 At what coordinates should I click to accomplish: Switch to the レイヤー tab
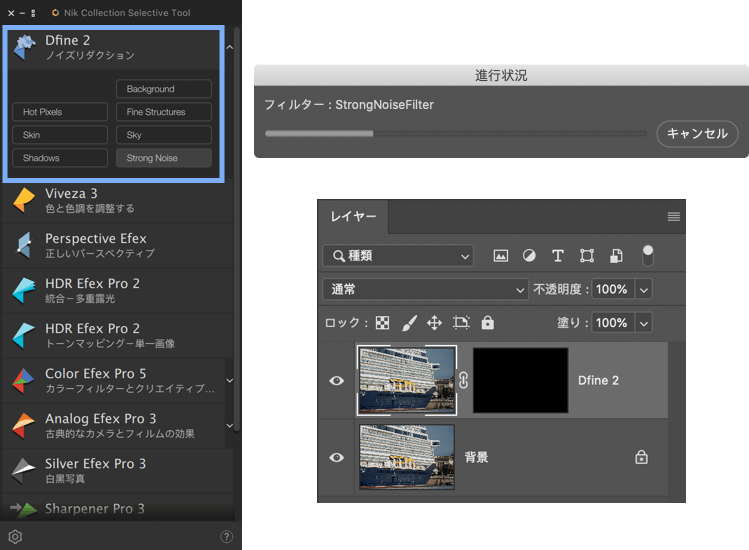tap(353, 216)
